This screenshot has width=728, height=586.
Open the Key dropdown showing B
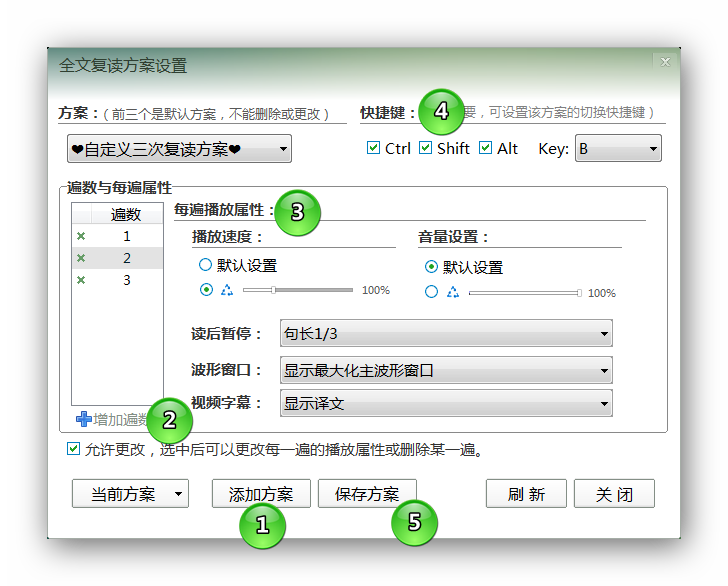(618, 149)
